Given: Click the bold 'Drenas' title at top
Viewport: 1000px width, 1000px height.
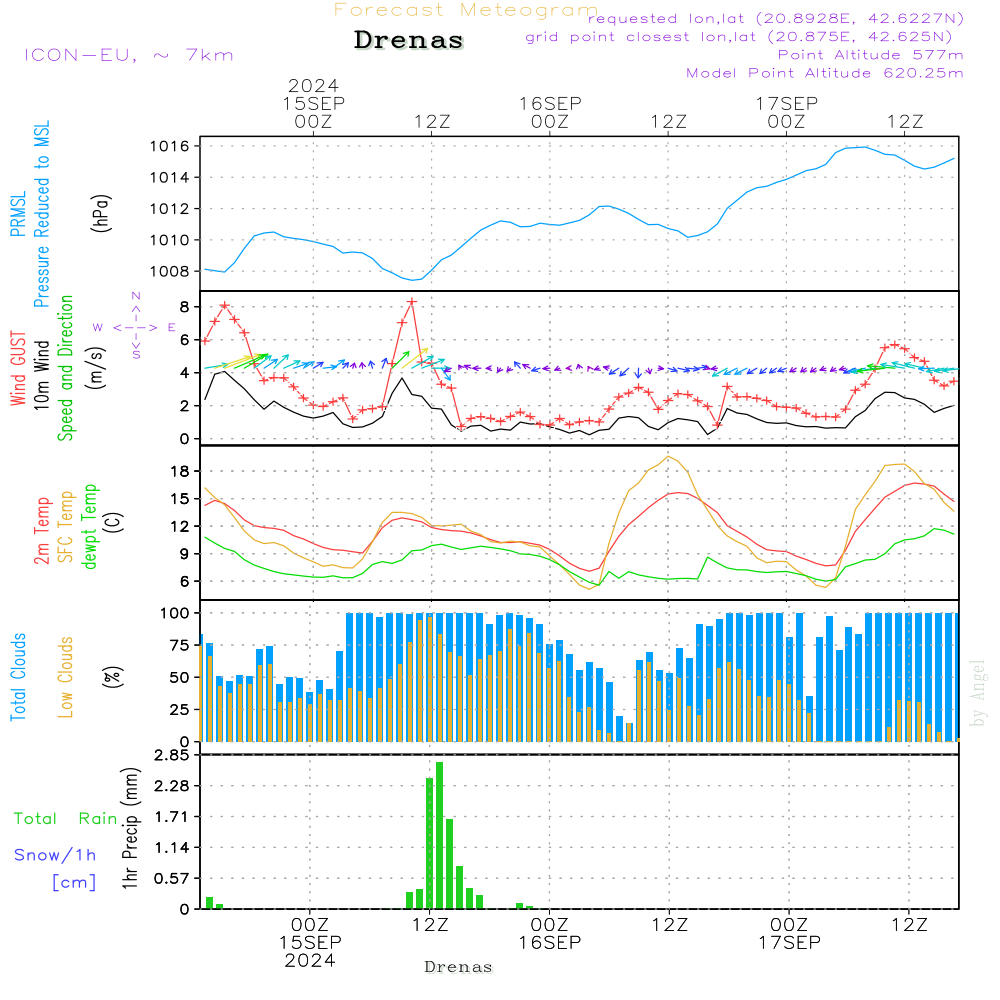Looking at the screenshot, I should [408, 40].
